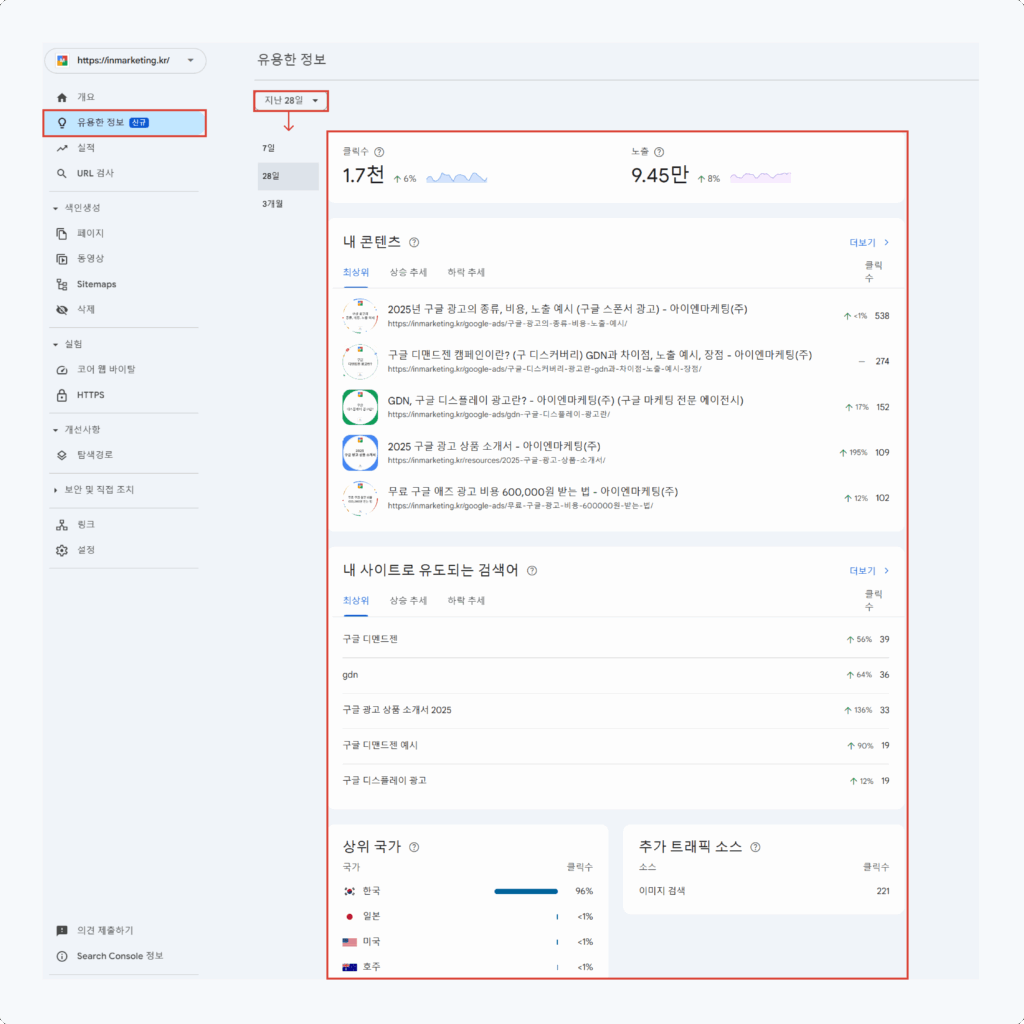Click the 노출 sparkline chart
Viewport: 1024px width, 1024px height.
coord(760,177)
